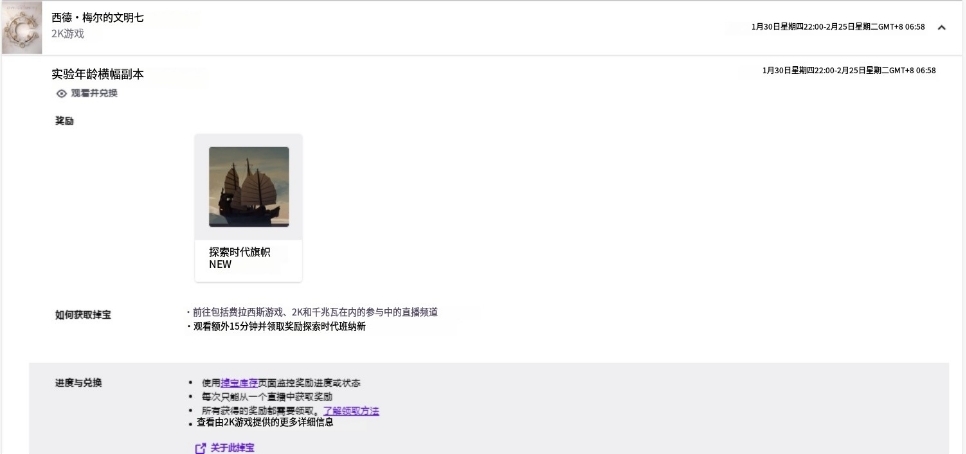Click the 实验年龄横幅副本 drop heading
Image resolution: width=966 pixels, height=454 pixels.
[x=98, y=75]
